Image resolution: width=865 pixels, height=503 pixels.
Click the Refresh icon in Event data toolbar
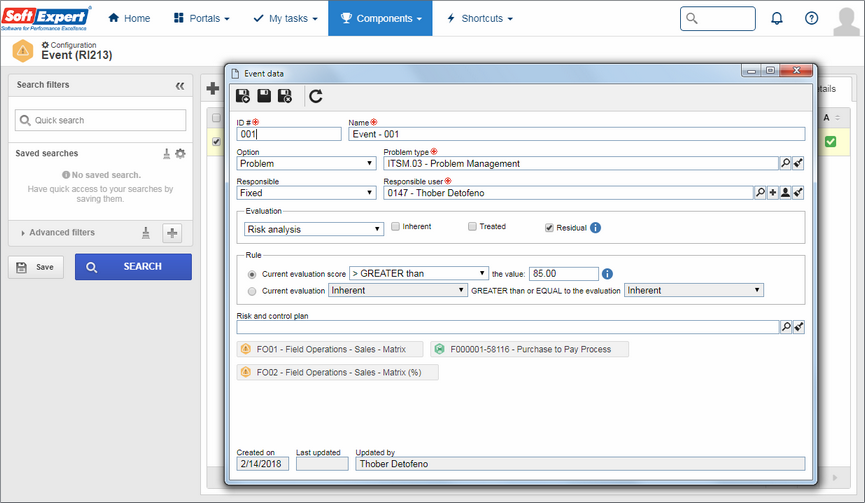click(x=316, y=96)
